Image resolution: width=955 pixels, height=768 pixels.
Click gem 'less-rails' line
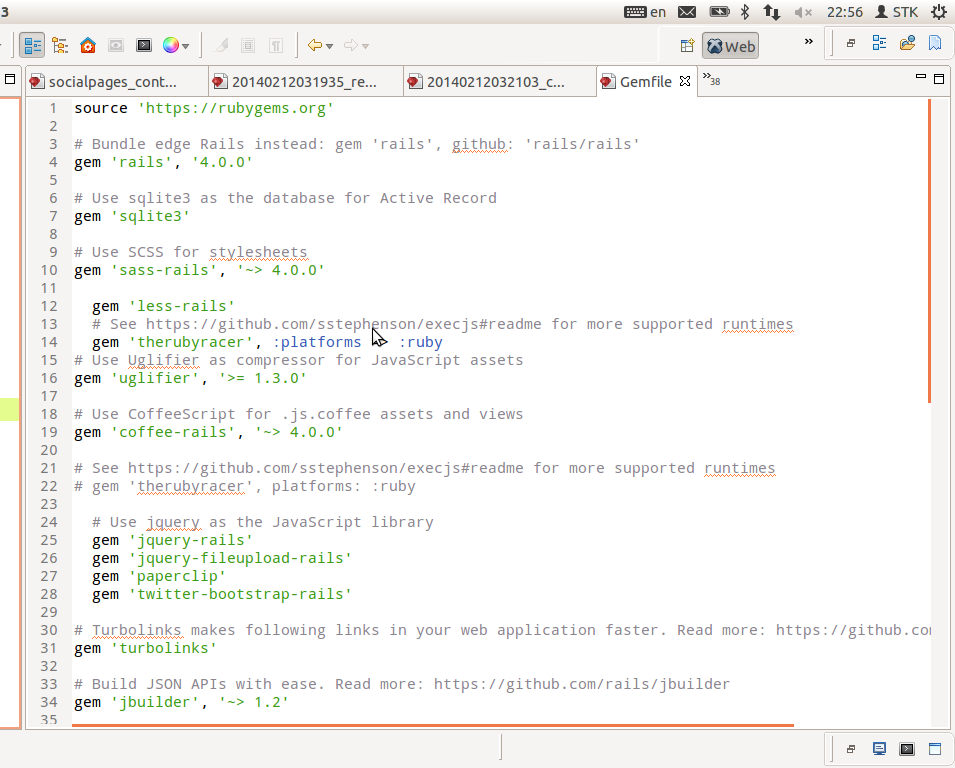(163, 306)
